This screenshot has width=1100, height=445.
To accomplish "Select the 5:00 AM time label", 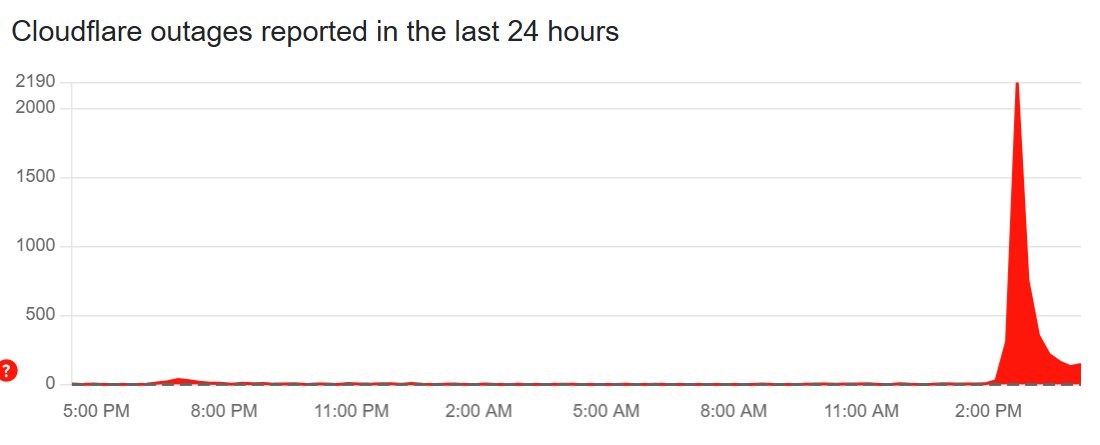I will (606, 411).
